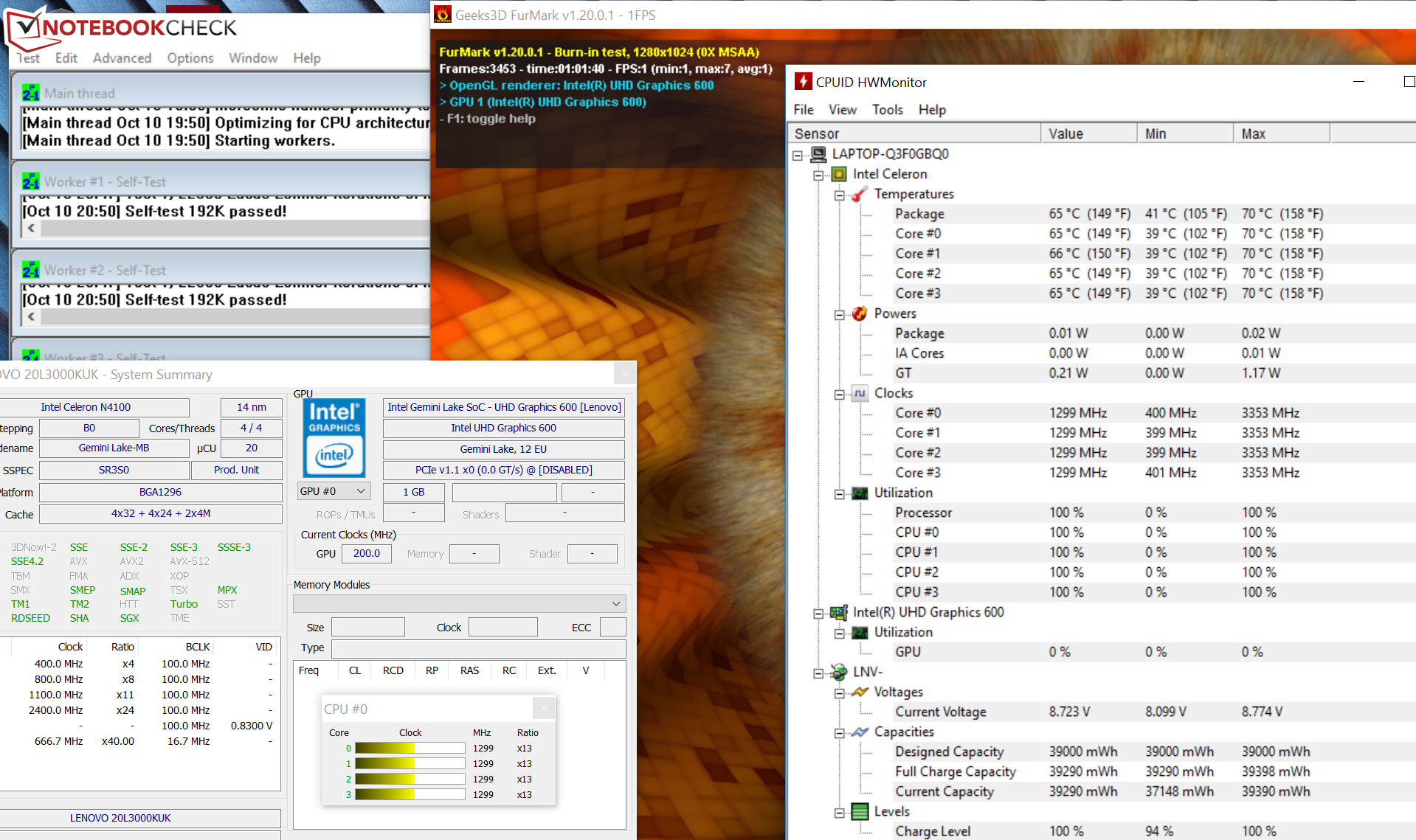Click the graphics card icon beside Intel(R) UHD Graphics 600
Screen dimensions: 1416x840
pyautogui.click(x=839, y=612)
